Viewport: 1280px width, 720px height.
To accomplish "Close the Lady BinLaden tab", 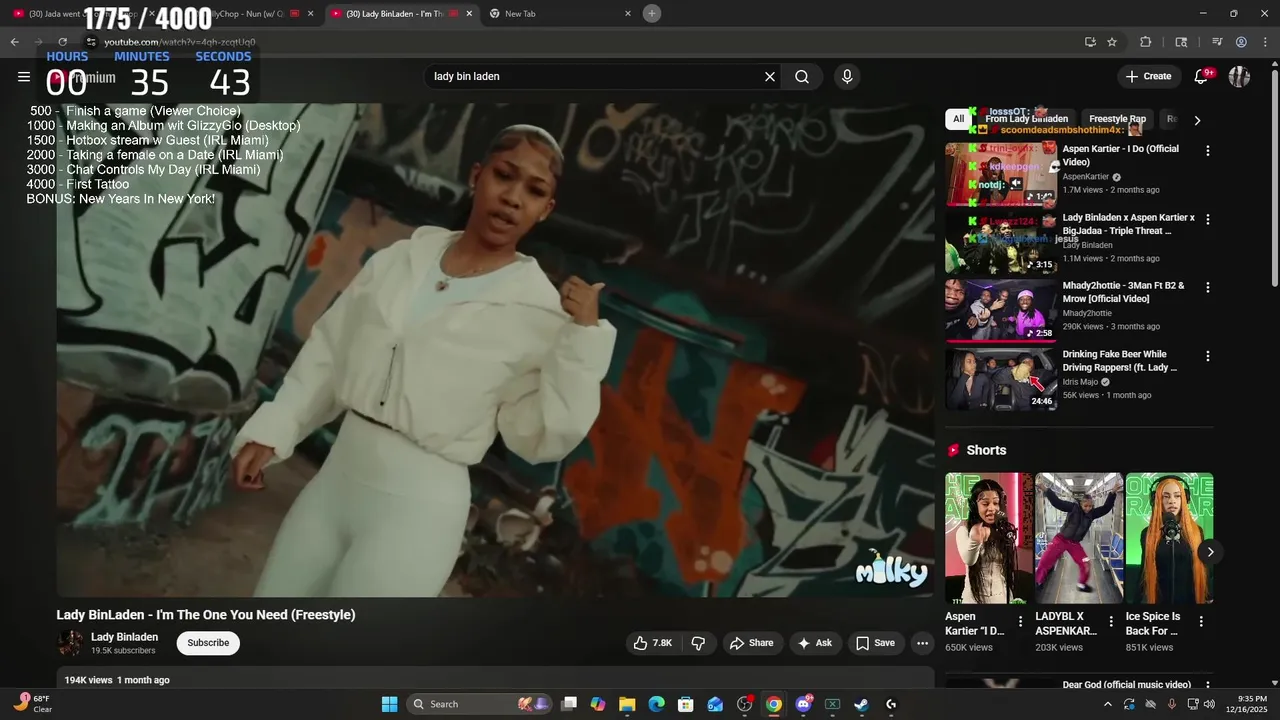I will click(469, 13).
